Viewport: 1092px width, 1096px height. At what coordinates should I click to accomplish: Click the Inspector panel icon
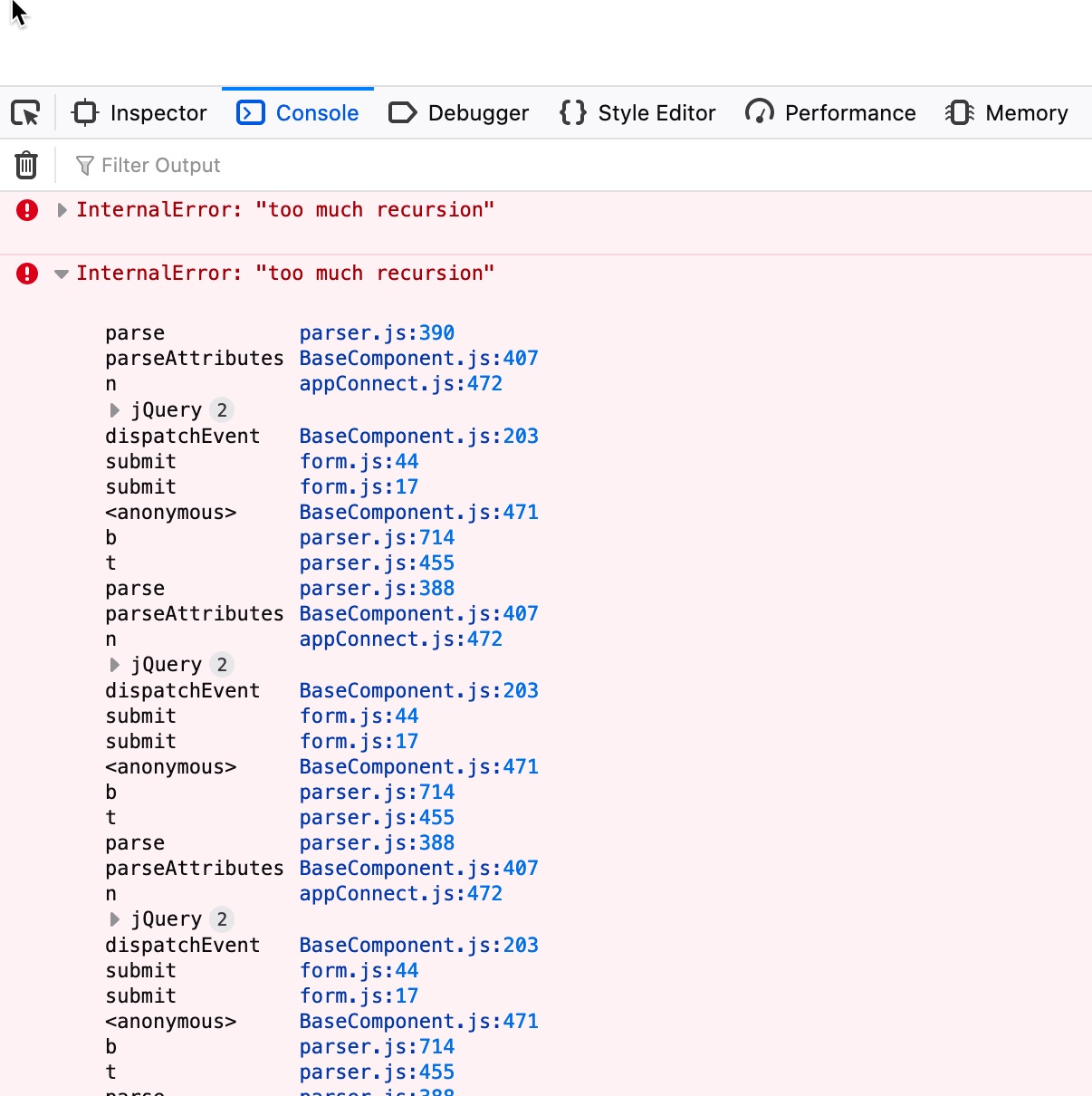tap(85, 112)
